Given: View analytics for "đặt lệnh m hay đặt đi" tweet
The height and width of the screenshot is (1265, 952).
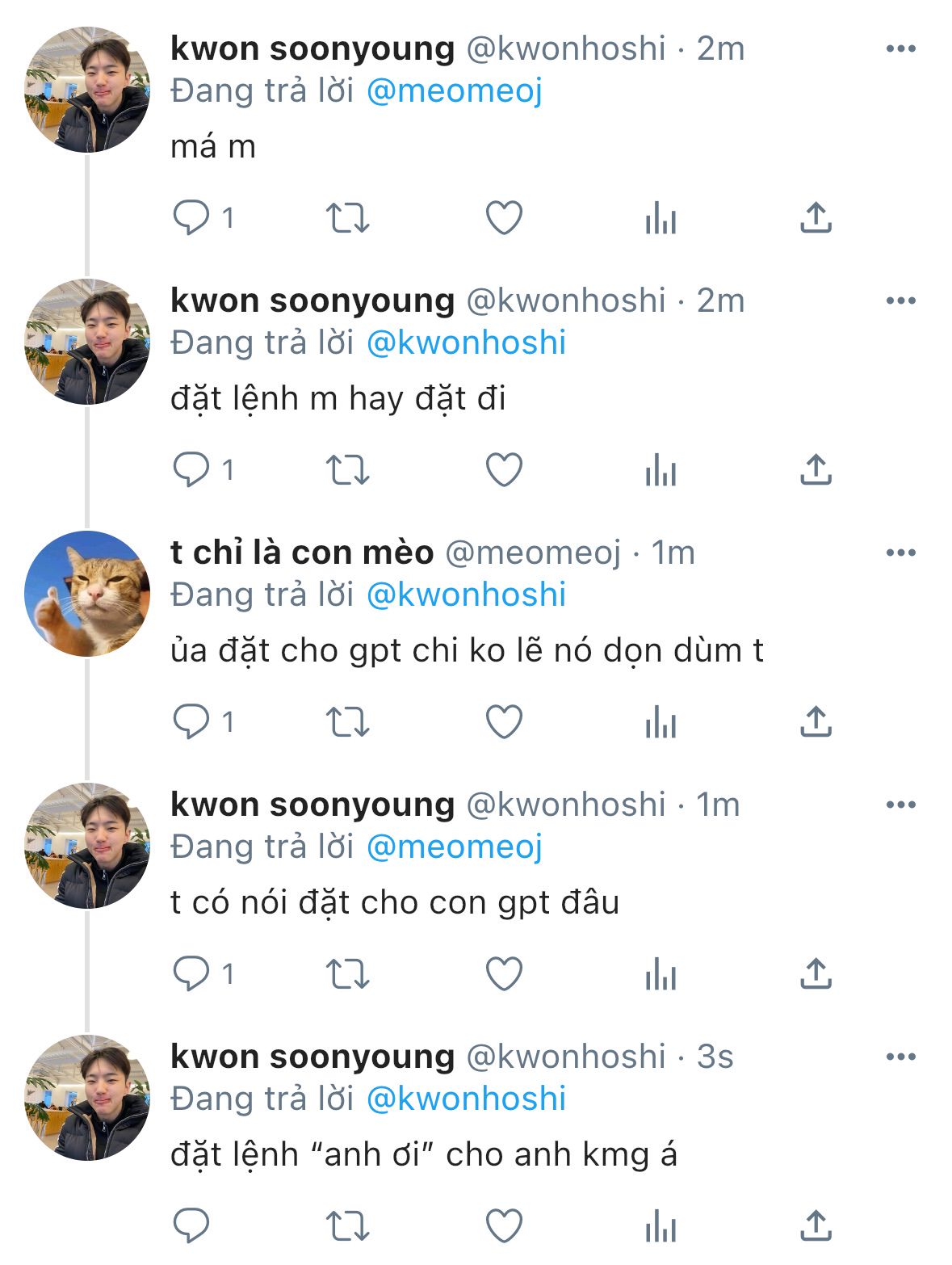Looking at the screenshot, I should 661,469.
